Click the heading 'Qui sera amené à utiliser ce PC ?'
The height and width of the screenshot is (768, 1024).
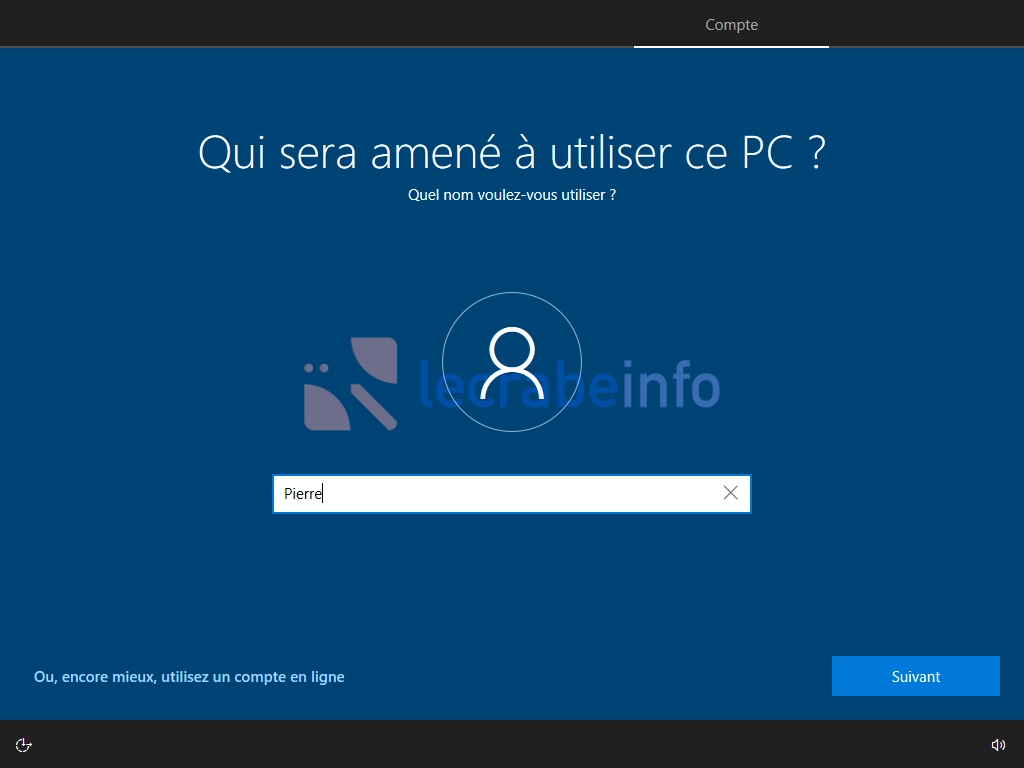tap(512, 153)
